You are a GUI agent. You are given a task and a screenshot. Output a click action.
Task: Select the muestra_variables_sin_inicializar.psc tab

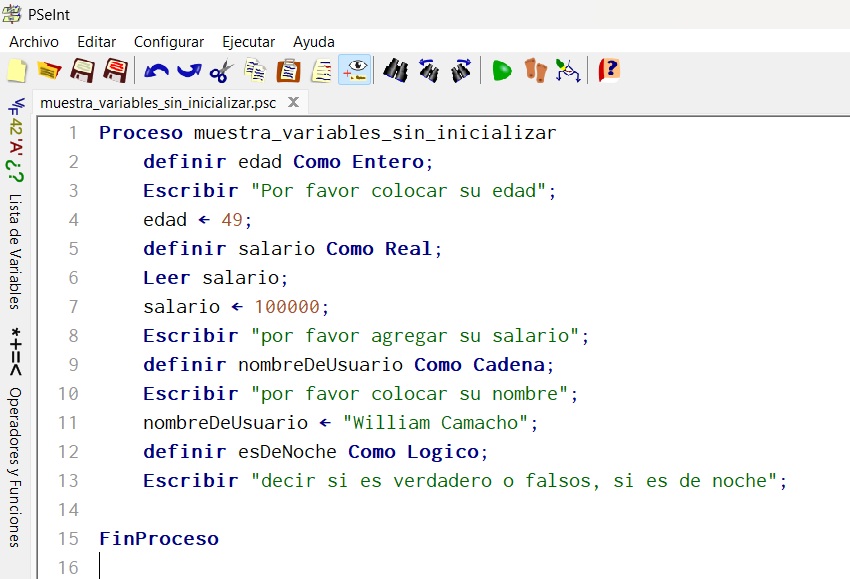pos(158,103)
